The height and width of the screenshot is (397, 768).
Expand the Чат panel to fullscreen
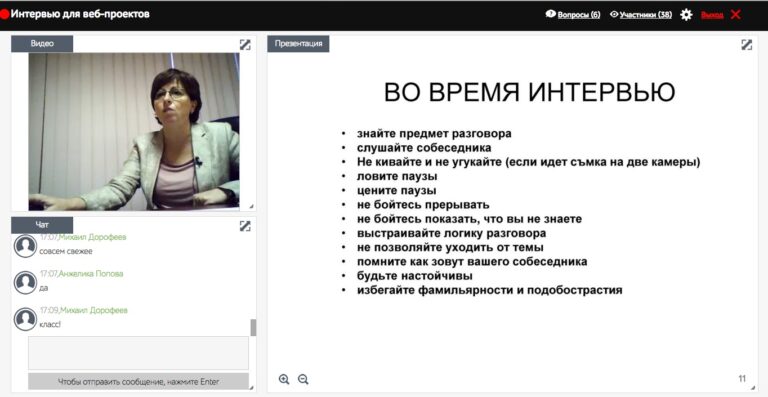pos(245,226)
